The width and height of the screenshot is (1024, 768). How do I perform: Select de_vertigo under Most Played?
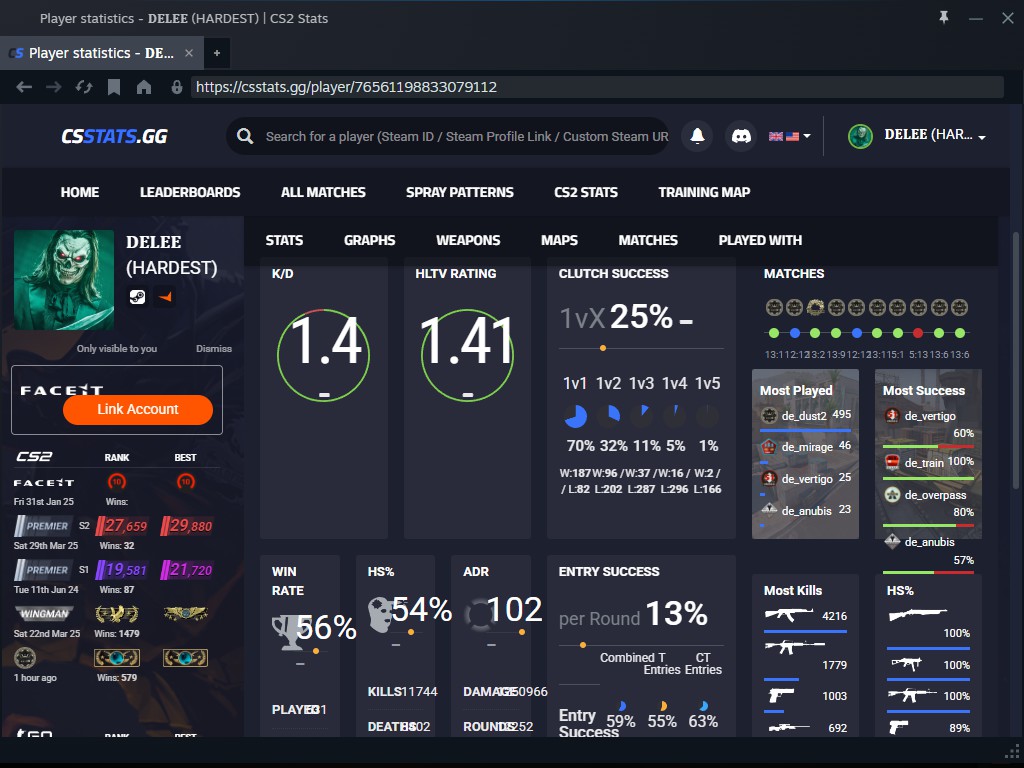[x=807, y=479]
